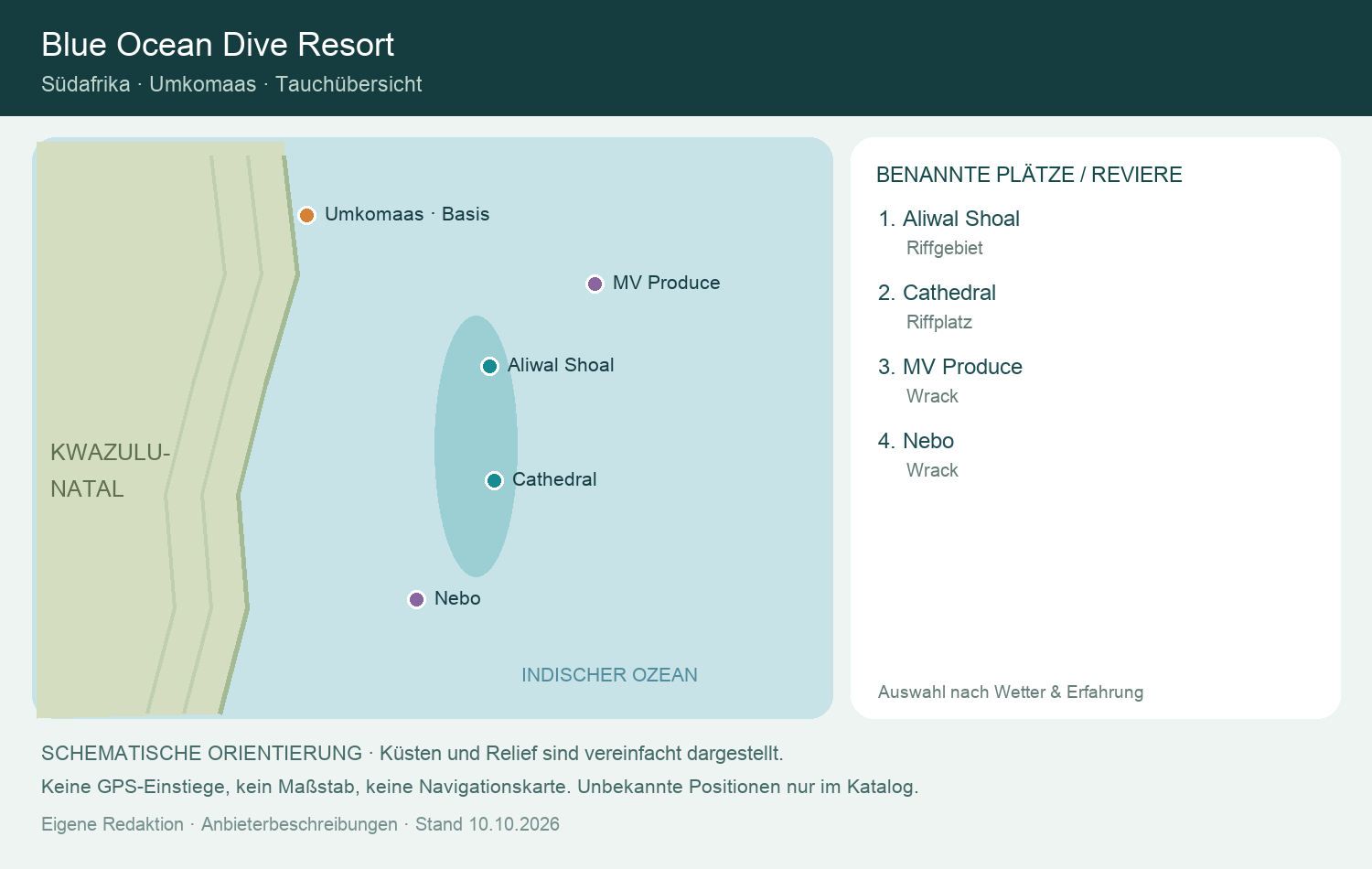Click the 'KWAZULU-NATAL' land label
Screen dimensions: 1372x869
click(x=111, y=470)
